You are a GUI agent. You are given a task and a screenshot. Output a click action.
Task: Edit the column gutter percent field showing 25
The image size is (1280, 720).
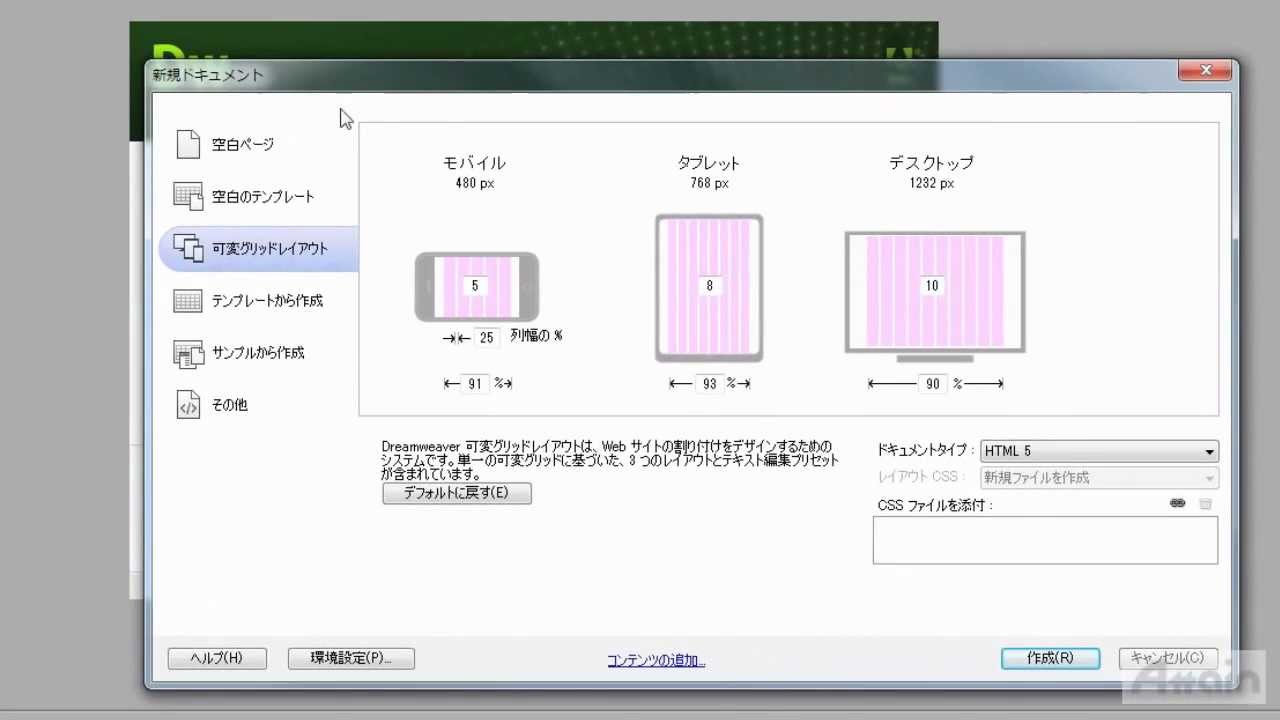[x=487, y=338]
